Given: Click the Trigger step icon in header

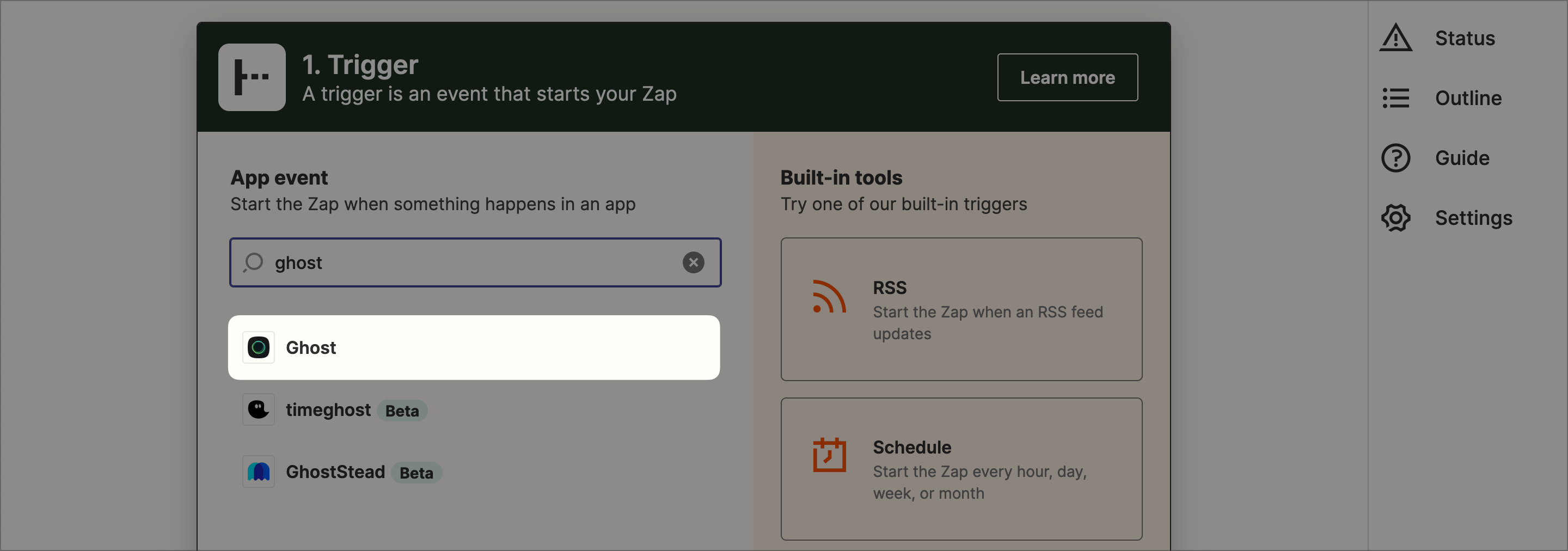Looking at the screenshot, I should coord(252,77).
